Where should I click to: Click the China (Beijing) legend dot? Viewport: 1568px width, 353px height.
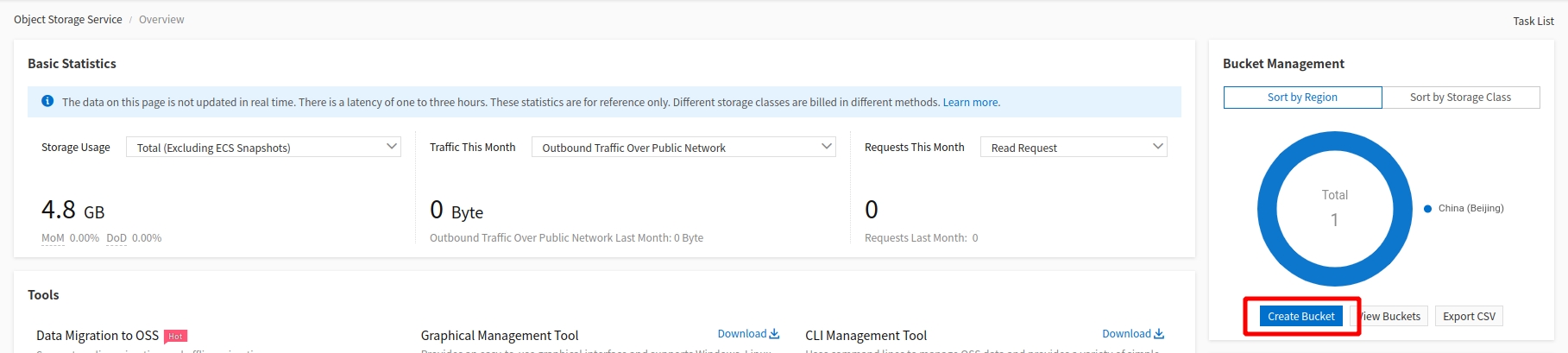pyautogui.click(x=1428, y=208)
